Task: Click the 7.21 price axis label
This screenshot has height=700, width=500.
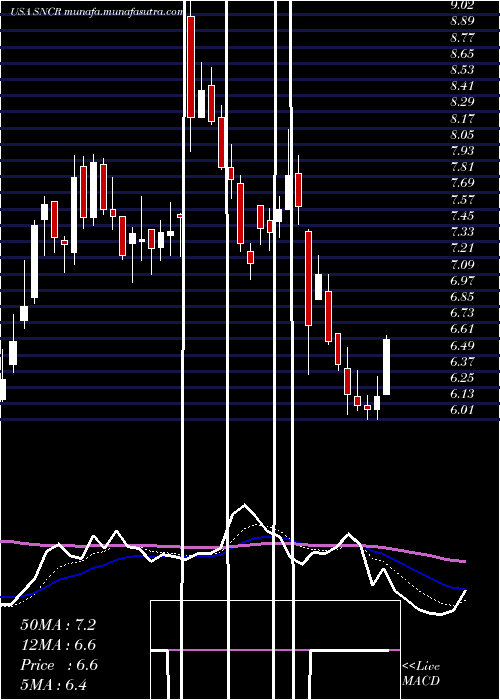Action: (x=462, y=248)
